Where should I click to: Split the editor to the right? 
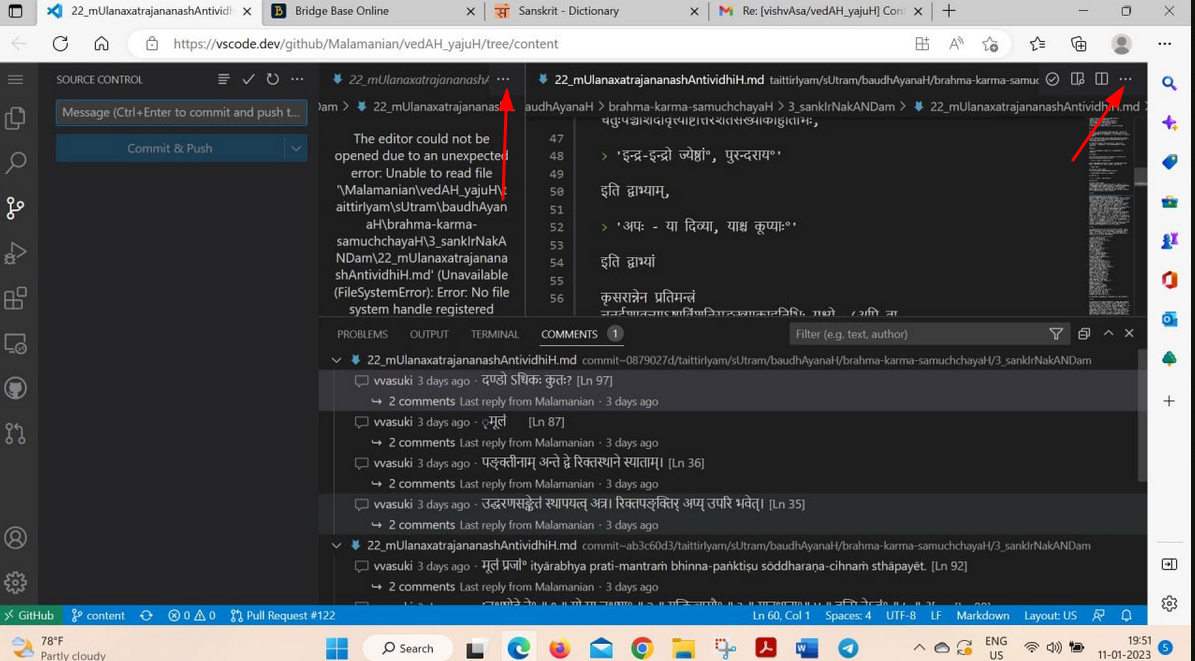[x=1101, y=79]
